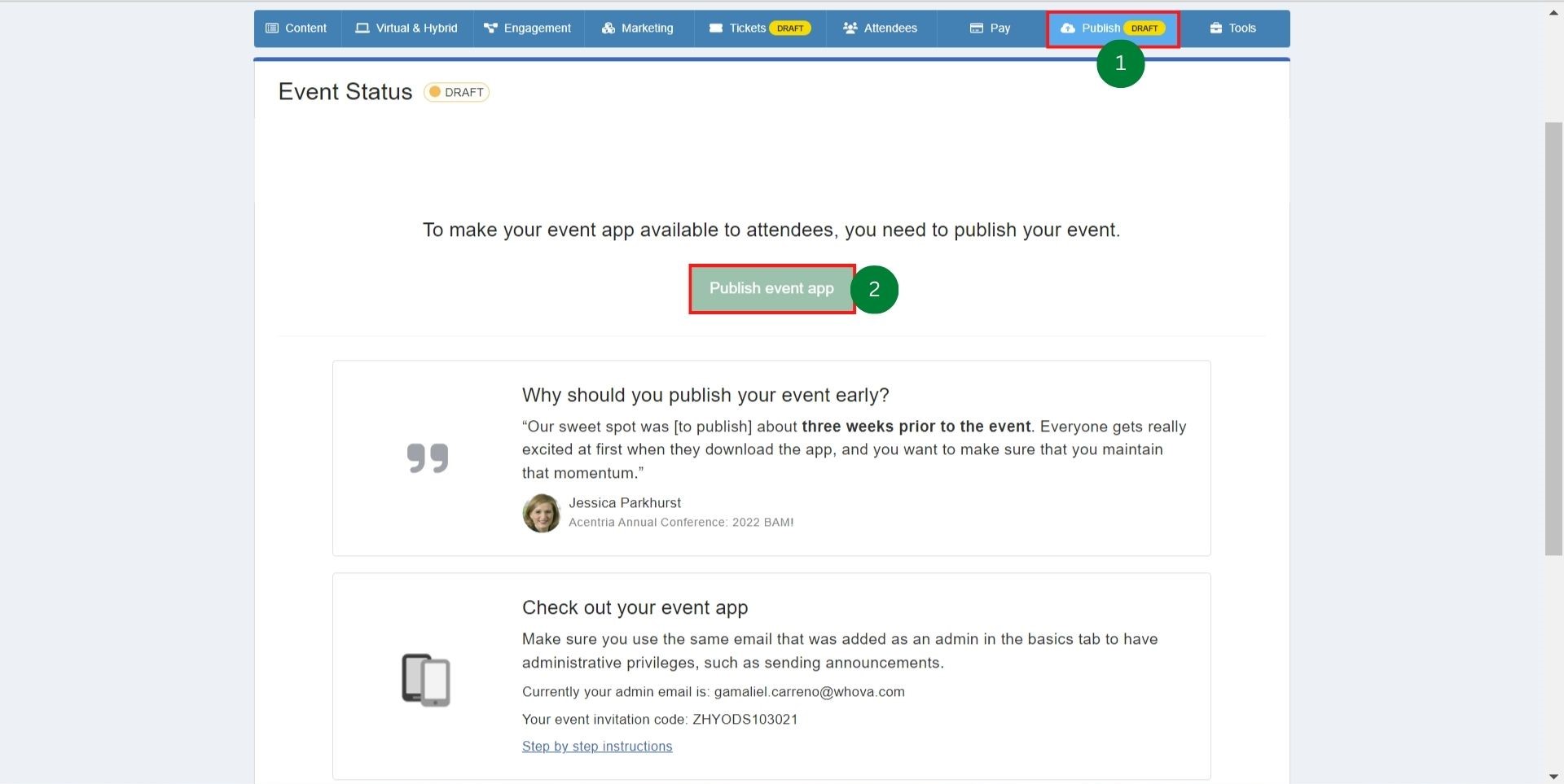Click Jessica Parkhurst's profile photo
The height and width of the screenshot is (784, 1564).
coord(541,513)
